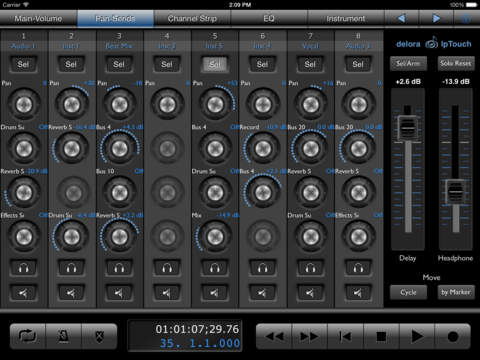The height and width of the screenshot is (360, 480).
Task: Open the colored bars icon in tab bar
Action: [467, 18]
